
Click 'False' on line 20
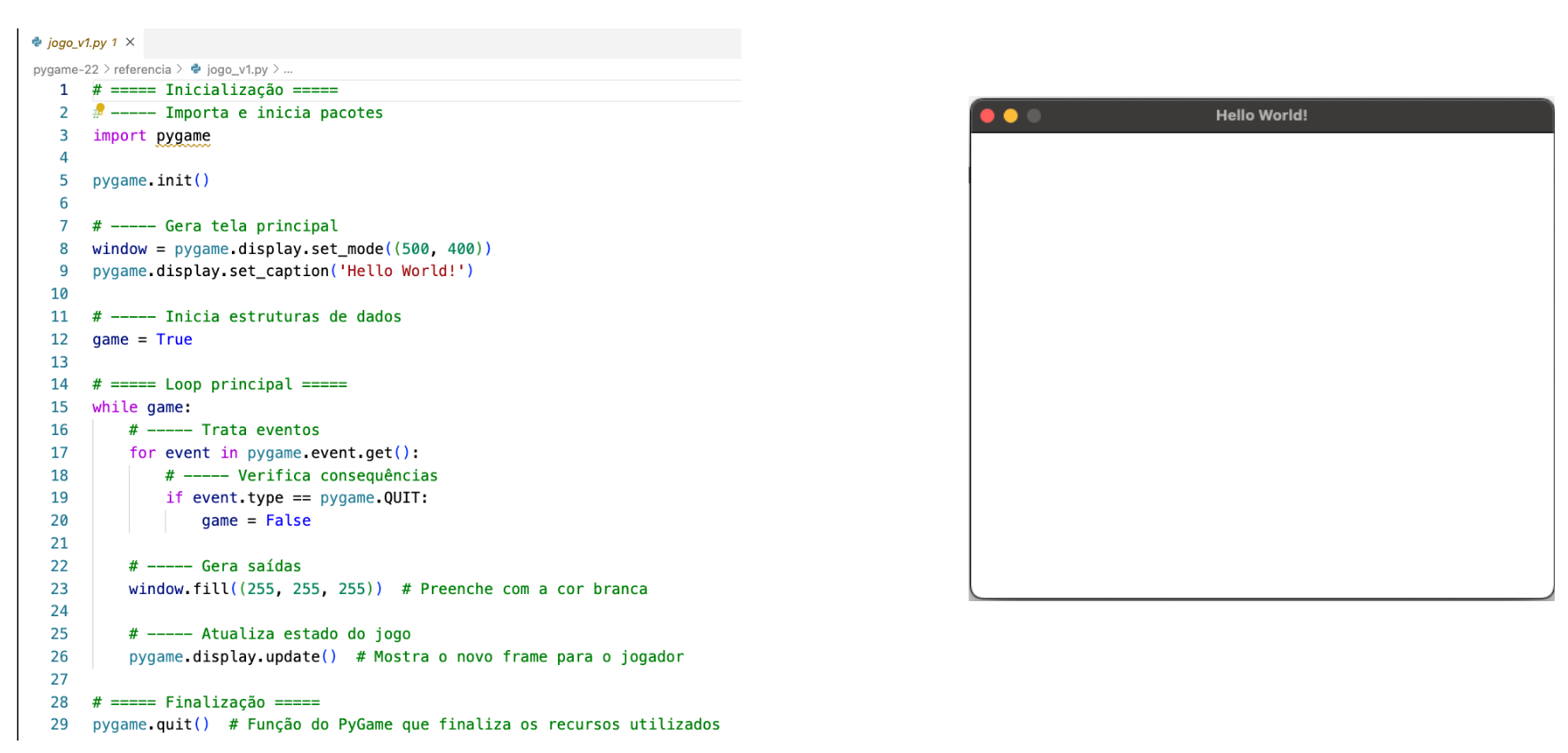[289, 521]
